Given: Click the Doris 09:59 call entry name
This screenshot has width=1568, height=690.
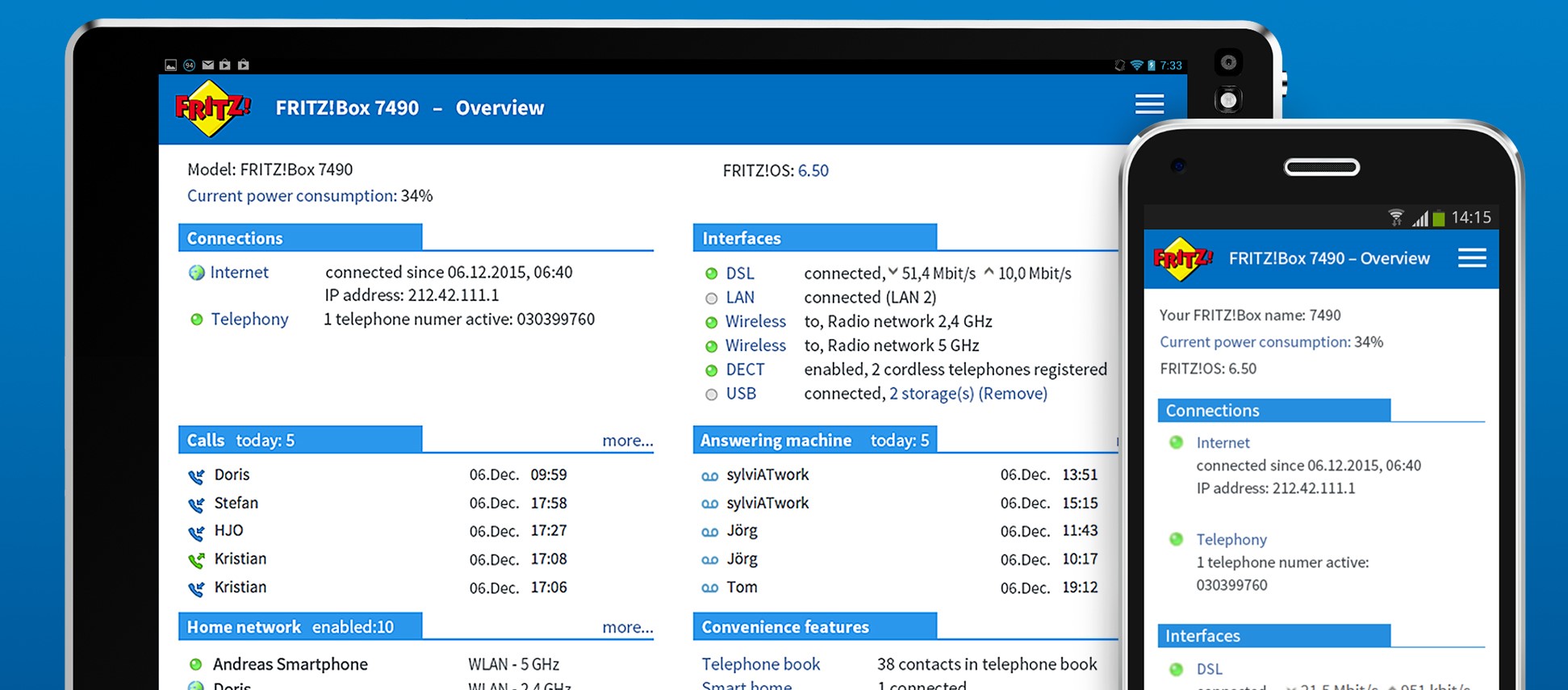Looking at the screenshot, I should coord(232,475).
